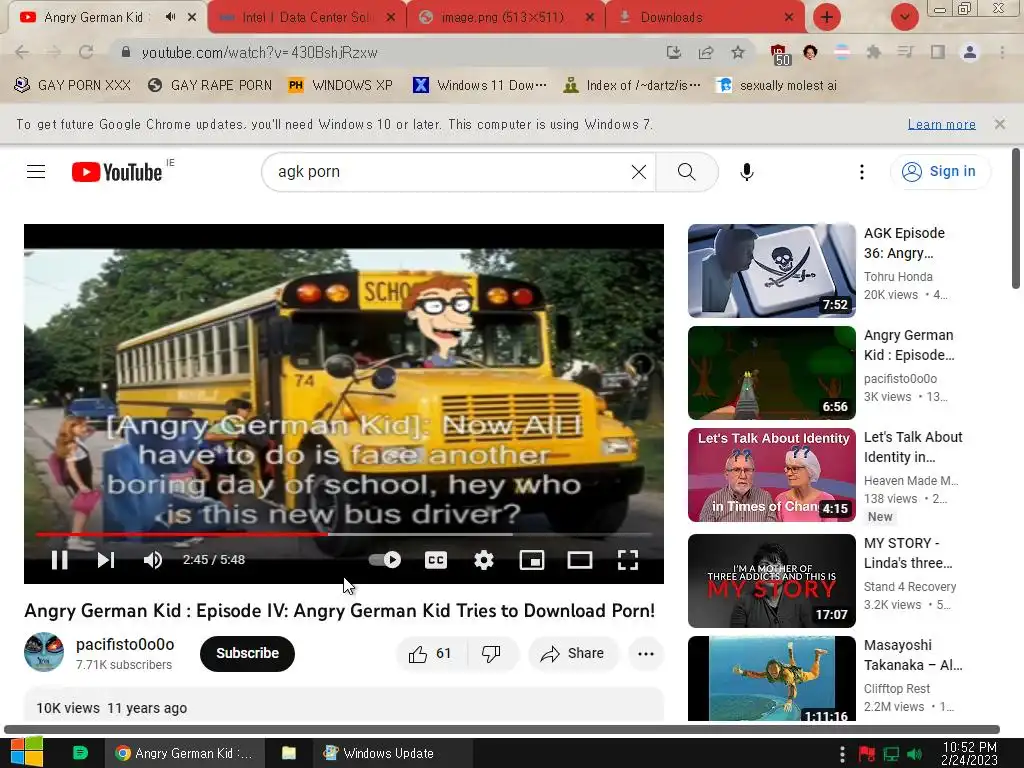
Task: Go back in browser history
Action: pos(22,52)
